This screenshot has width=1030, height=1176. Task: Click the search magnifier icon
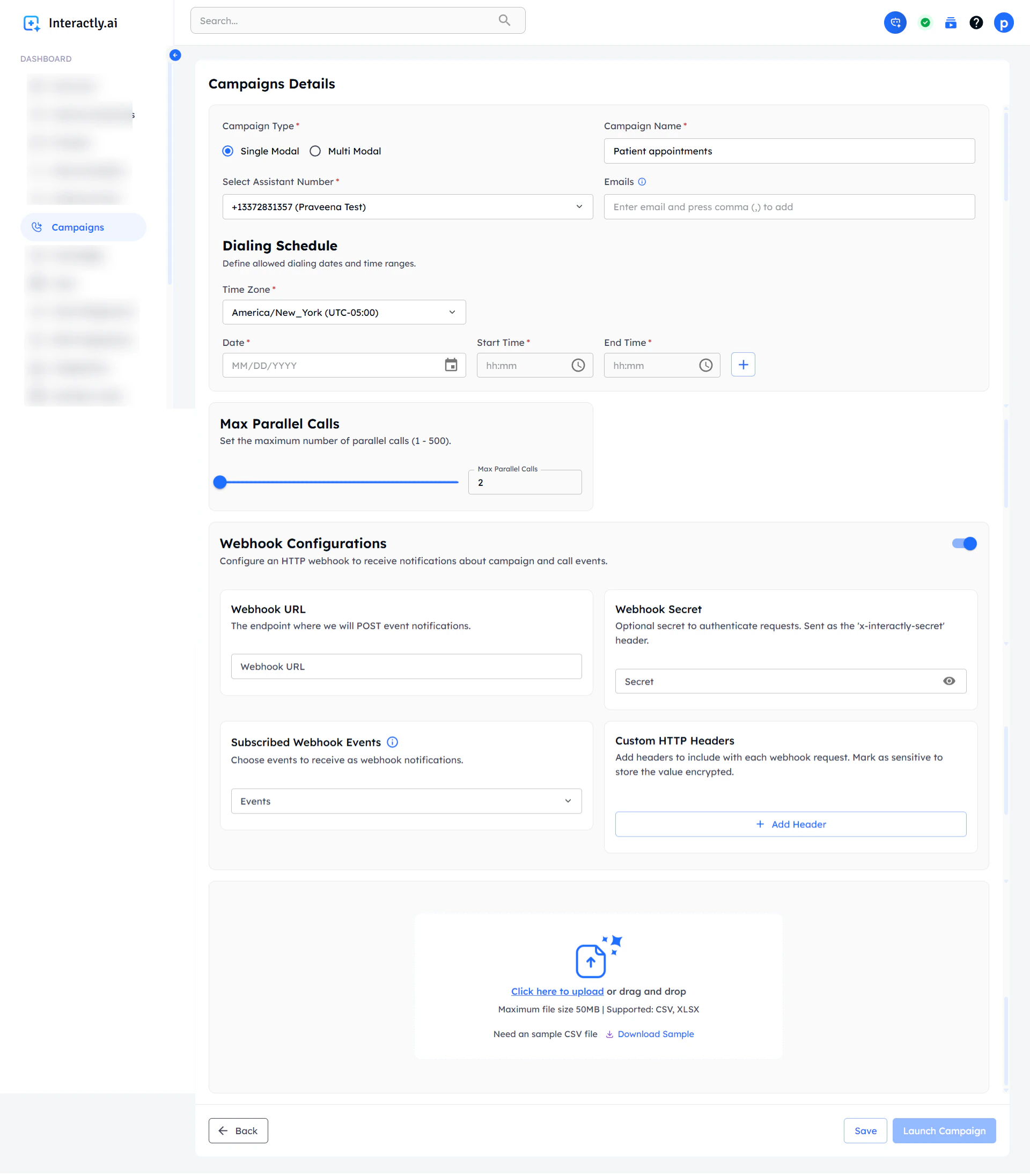coord(504,21)
